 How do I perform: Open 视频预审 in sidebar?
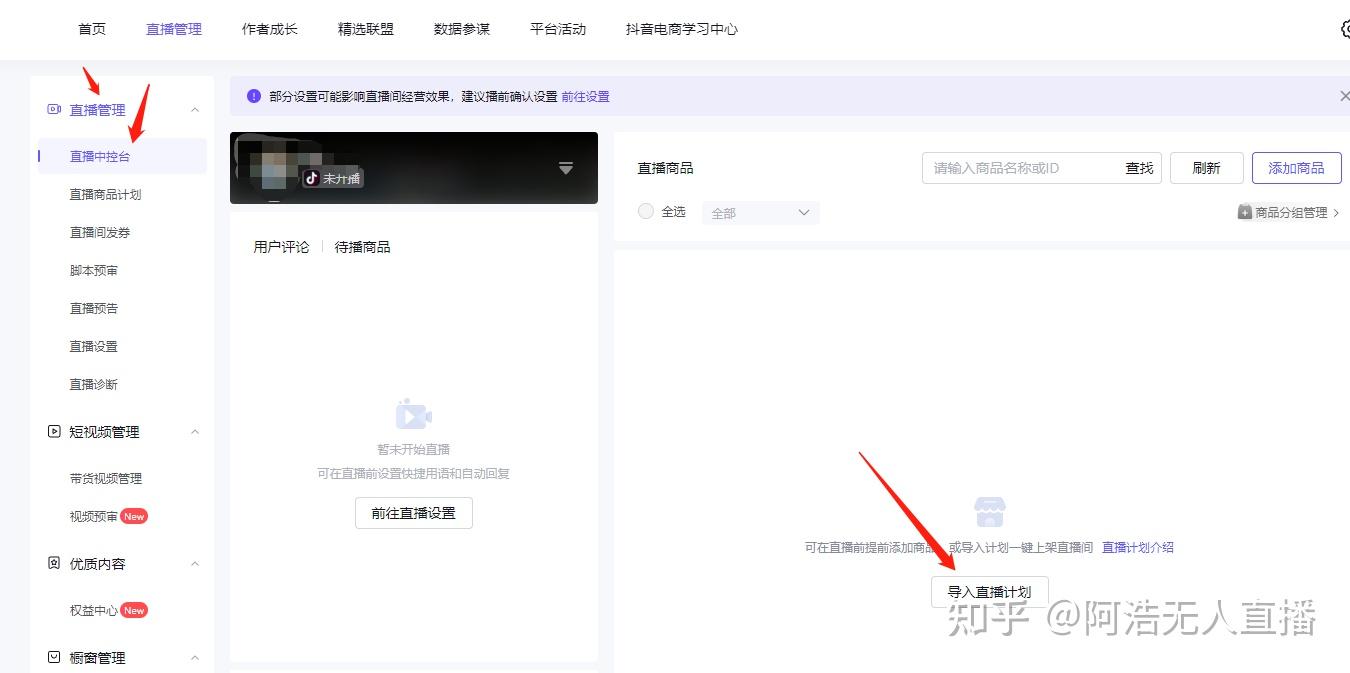point(93,516)
